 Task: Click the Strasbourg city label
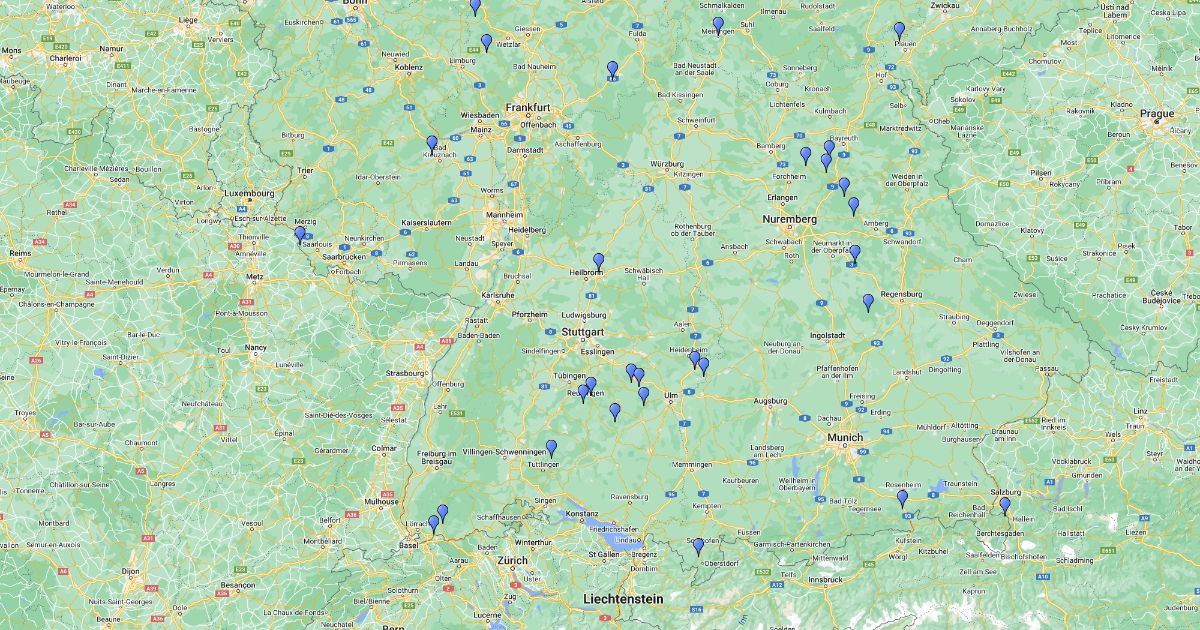pos(403,372)
